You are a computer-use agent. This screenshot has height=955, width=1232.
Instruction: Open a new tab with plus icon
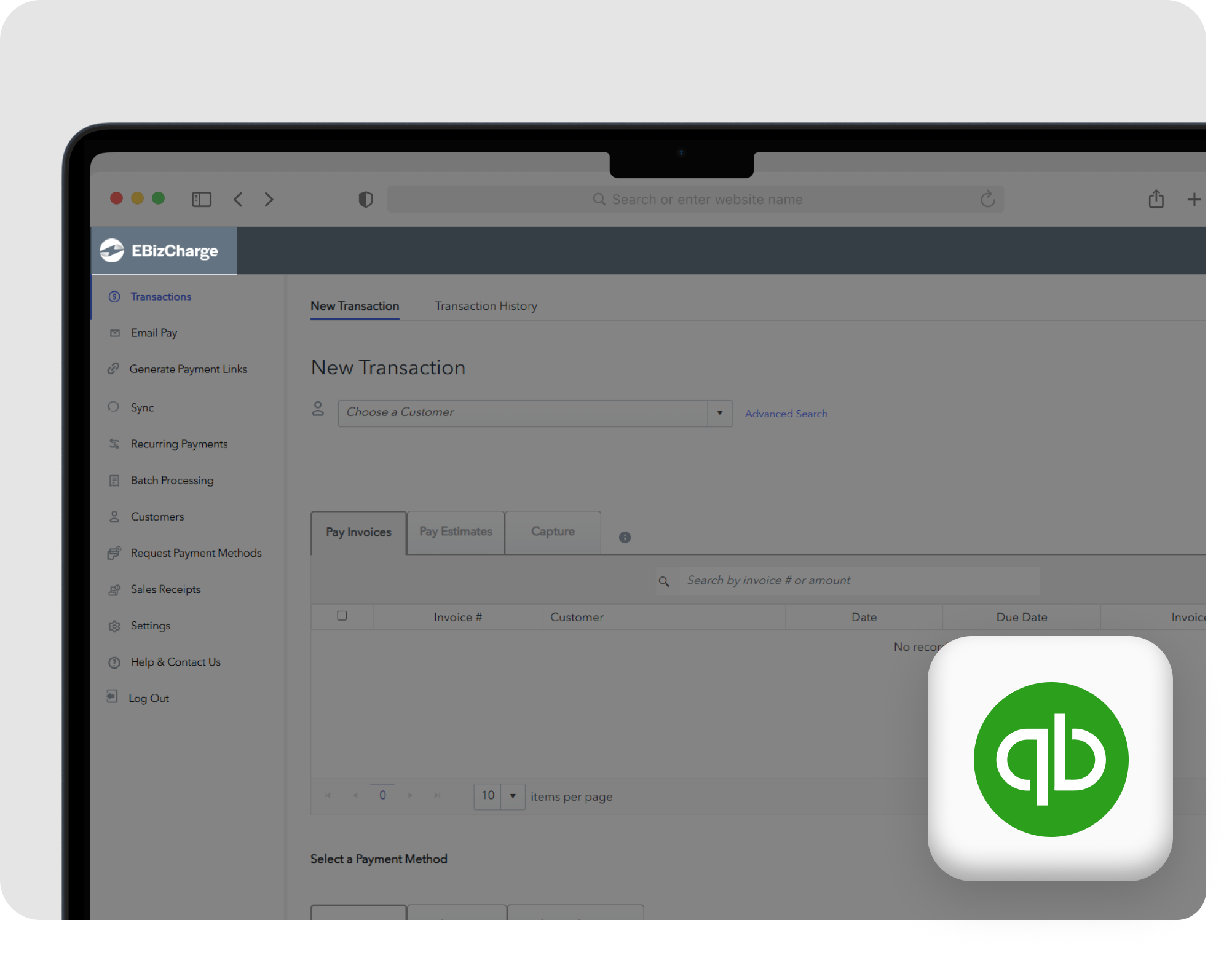click(1194, 200)
